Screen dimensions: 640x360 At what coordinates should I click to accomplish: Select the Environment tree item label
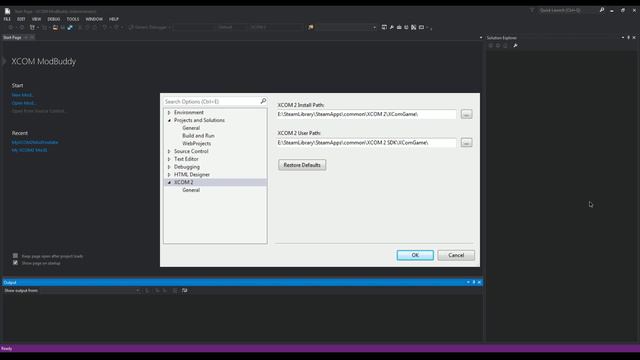[x=189, y=112]
